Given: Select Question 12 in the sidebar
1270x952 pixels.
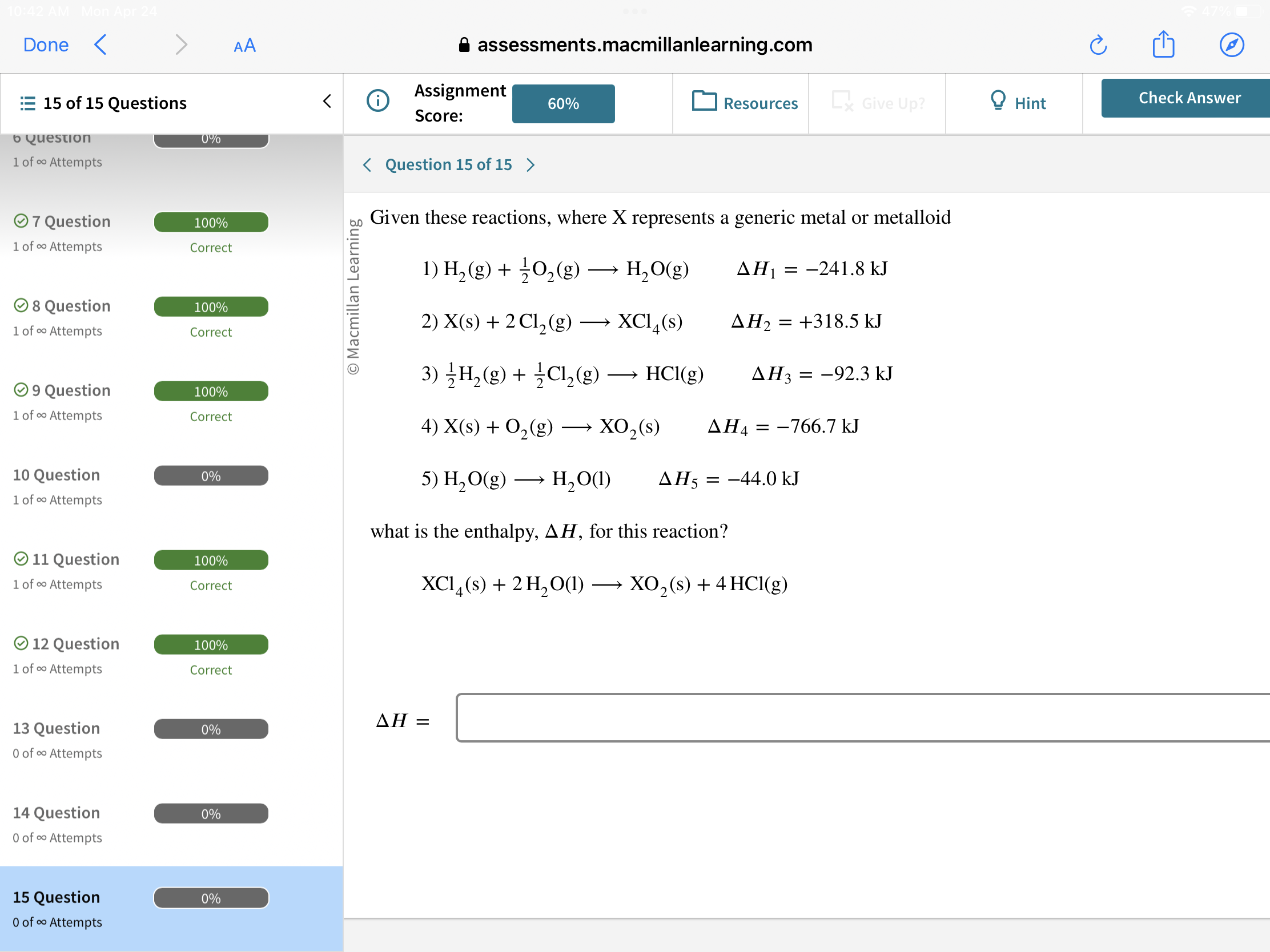Looking at the screenshot, I should 75,644.
